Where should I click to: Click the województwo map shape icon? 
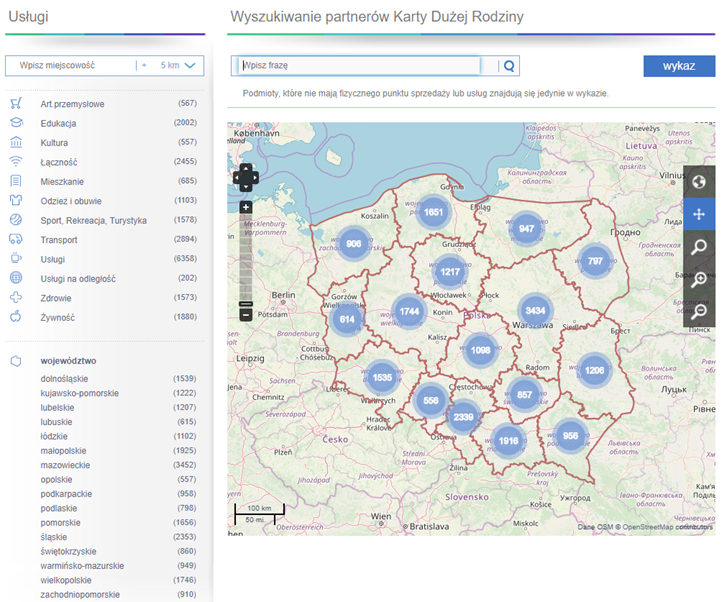point(16,361)
